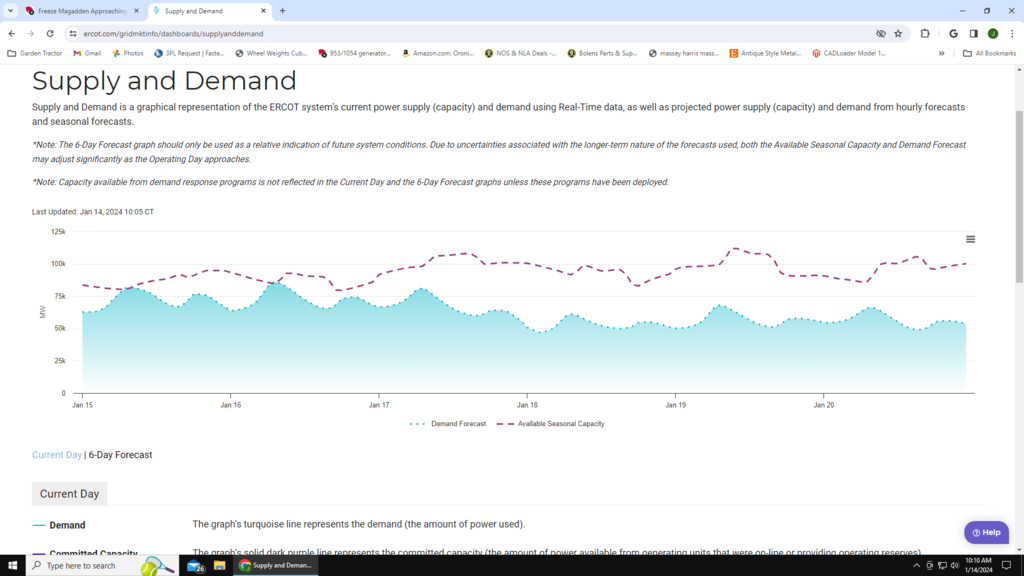The height and width of the screenshot is (576, 1024).
Task: Click the Current Day link
Action: point(57,455)
